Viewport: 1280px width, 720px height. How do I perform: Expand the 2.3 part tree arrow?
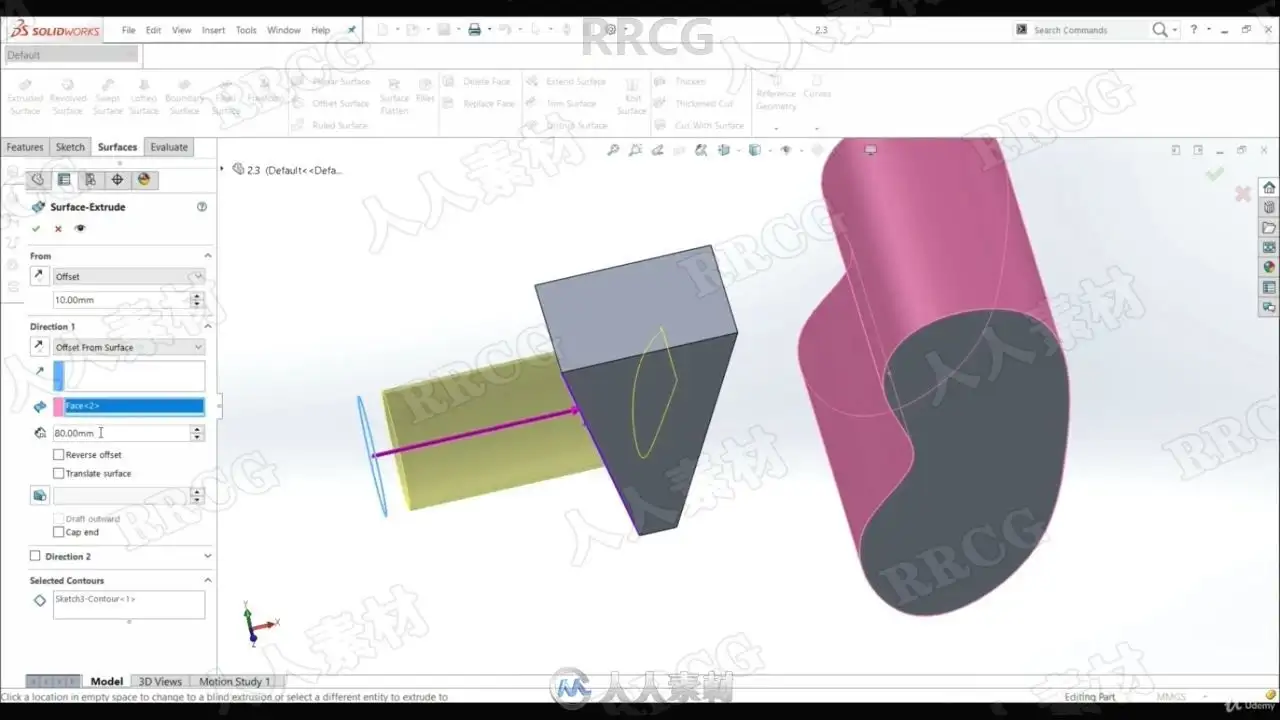(x=222, y=170)
